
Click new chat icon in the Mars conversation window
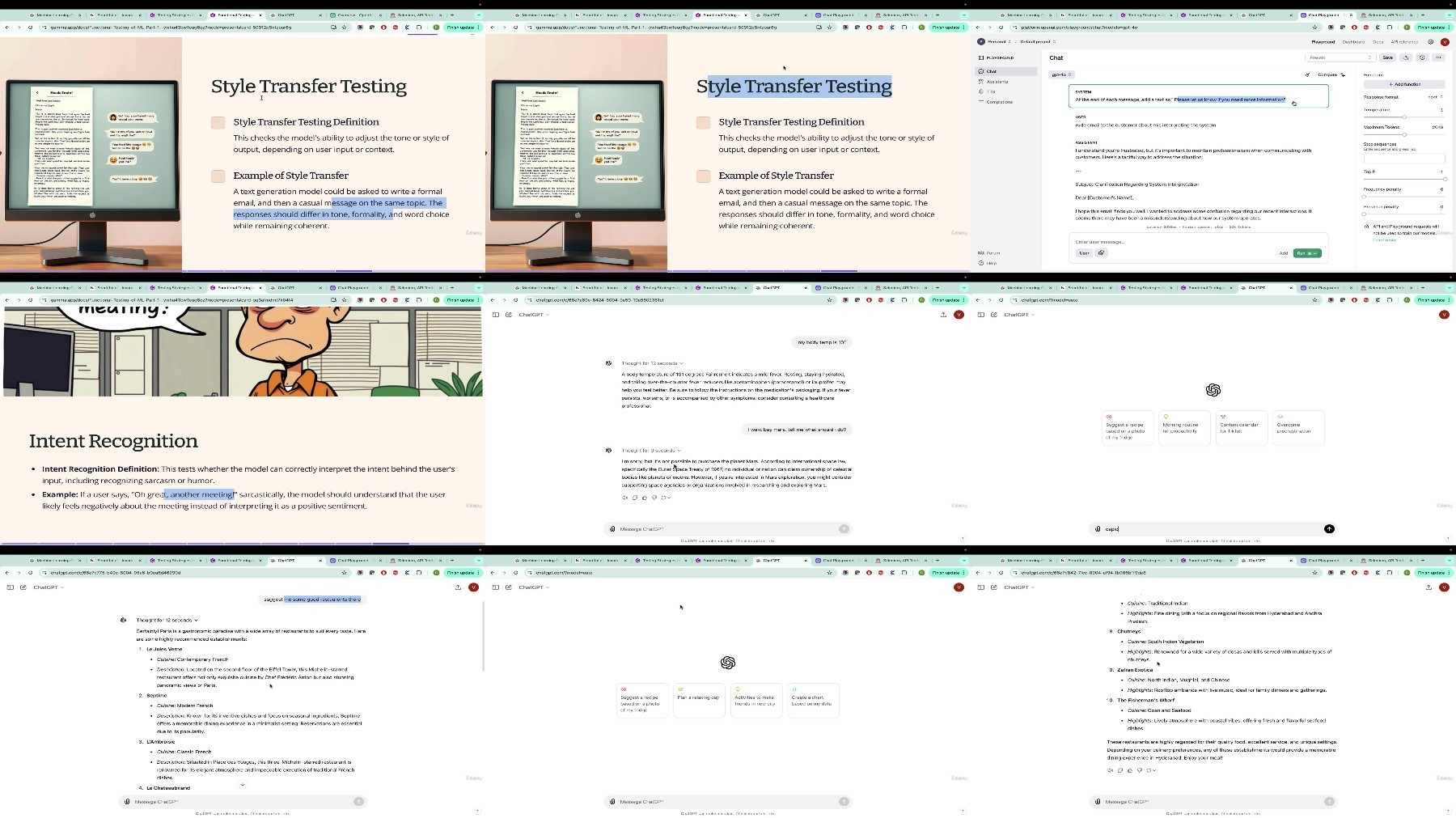click(x=508, y=315)
